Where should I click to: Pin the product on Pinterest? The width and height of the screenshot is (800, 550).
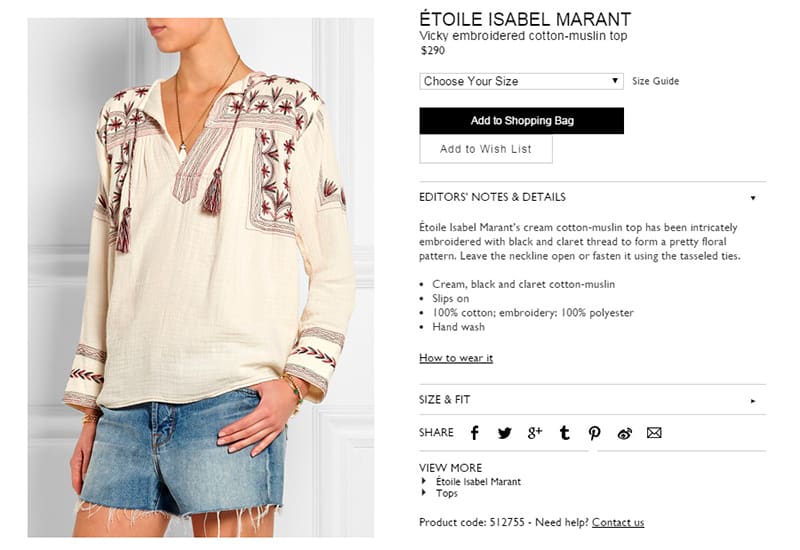[594, 433]
